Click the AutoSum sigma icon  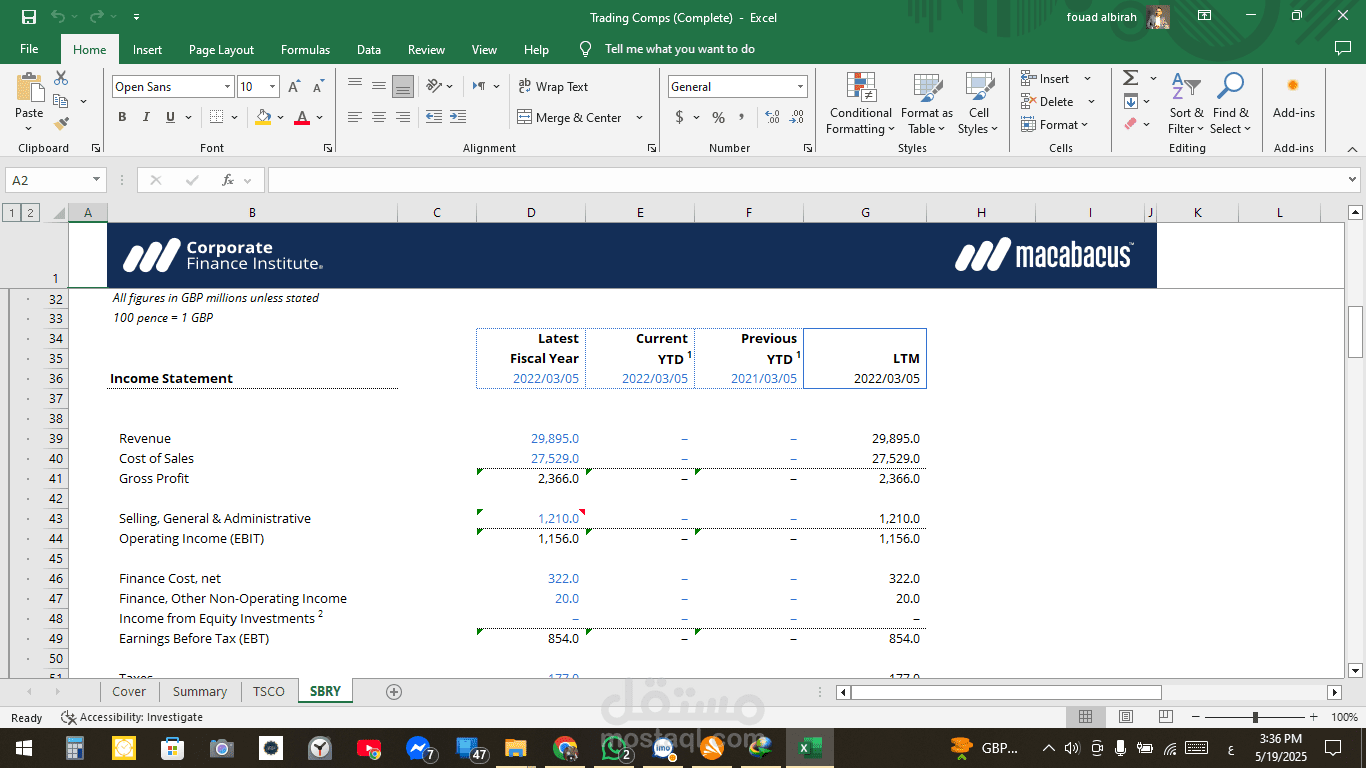1130,78
